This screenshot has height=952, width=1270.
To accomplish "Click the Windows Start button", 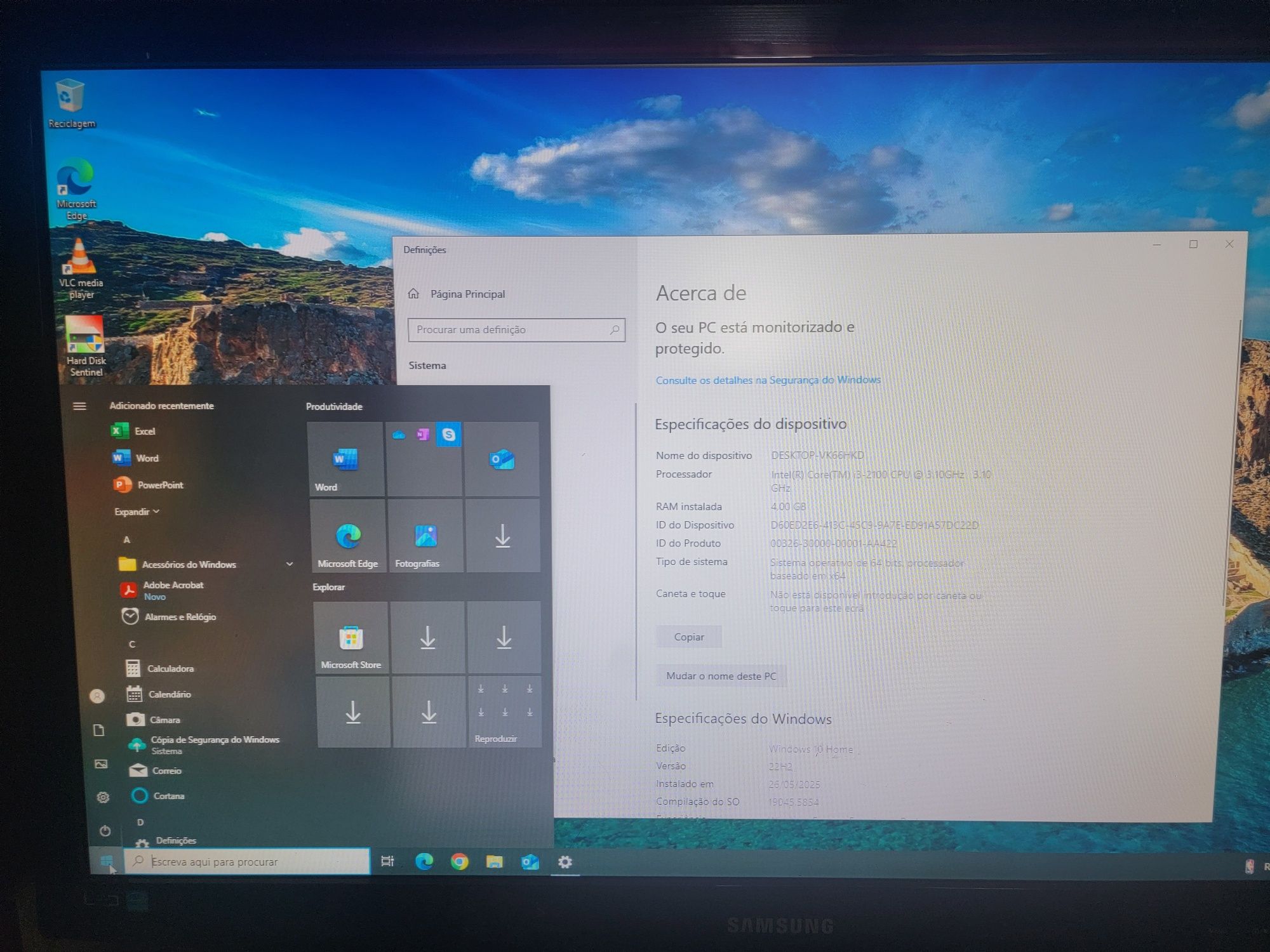I will click(107, 861).
